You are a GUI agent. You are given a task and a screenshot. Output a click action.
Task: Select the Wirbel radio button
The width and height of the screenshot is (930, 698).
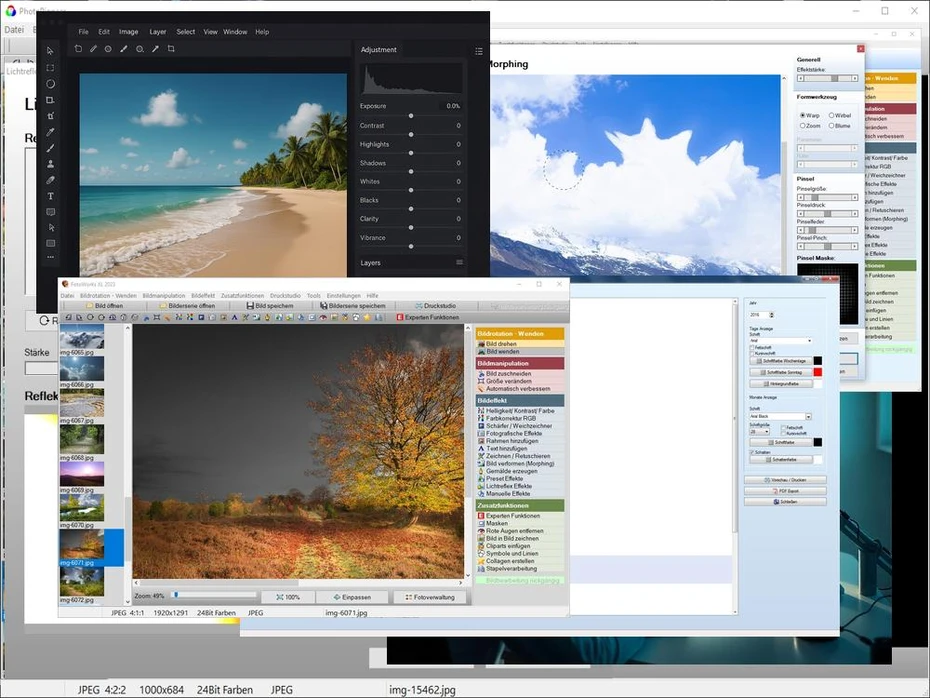click(832, 116)
